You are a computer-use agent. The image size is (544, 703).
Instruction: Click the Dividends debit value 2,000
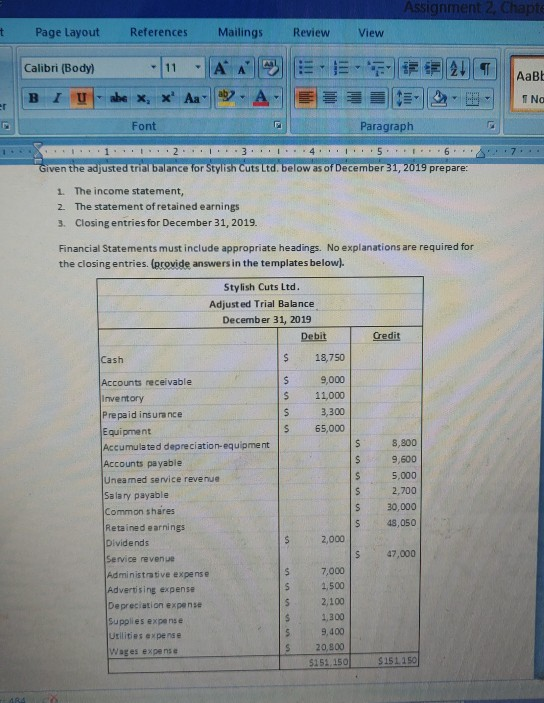pos(333,539)
